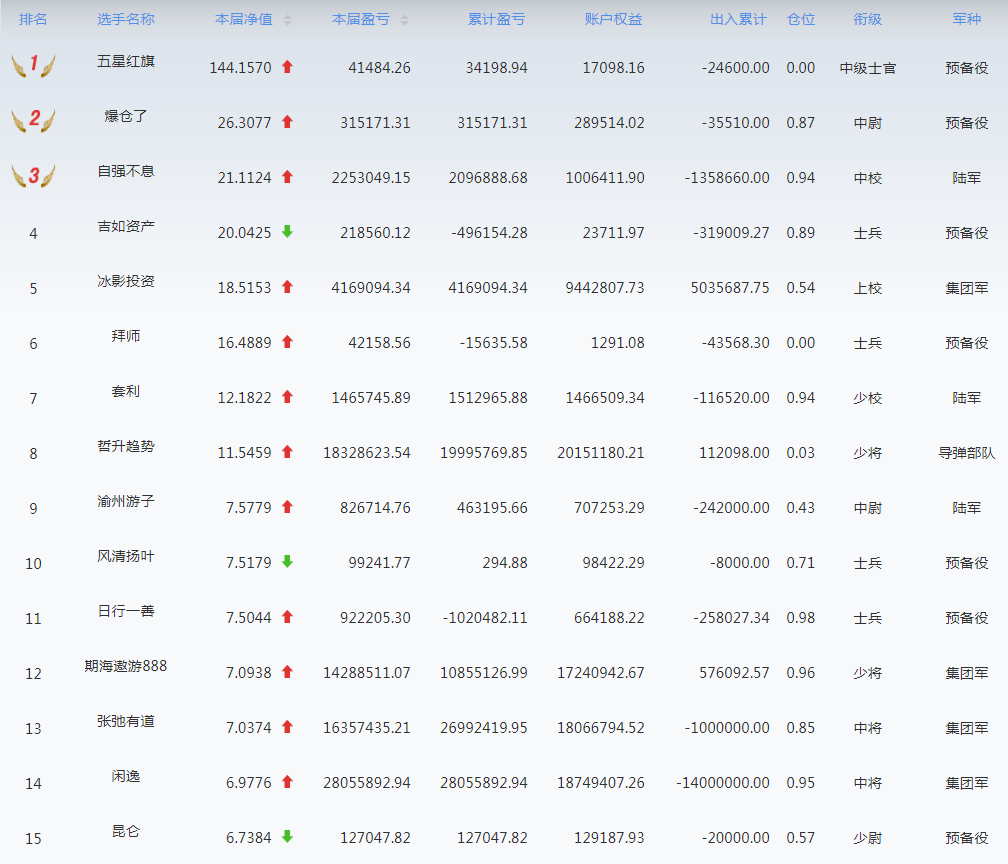
Task: Open player 拜师
Action: tap(126, 336)
